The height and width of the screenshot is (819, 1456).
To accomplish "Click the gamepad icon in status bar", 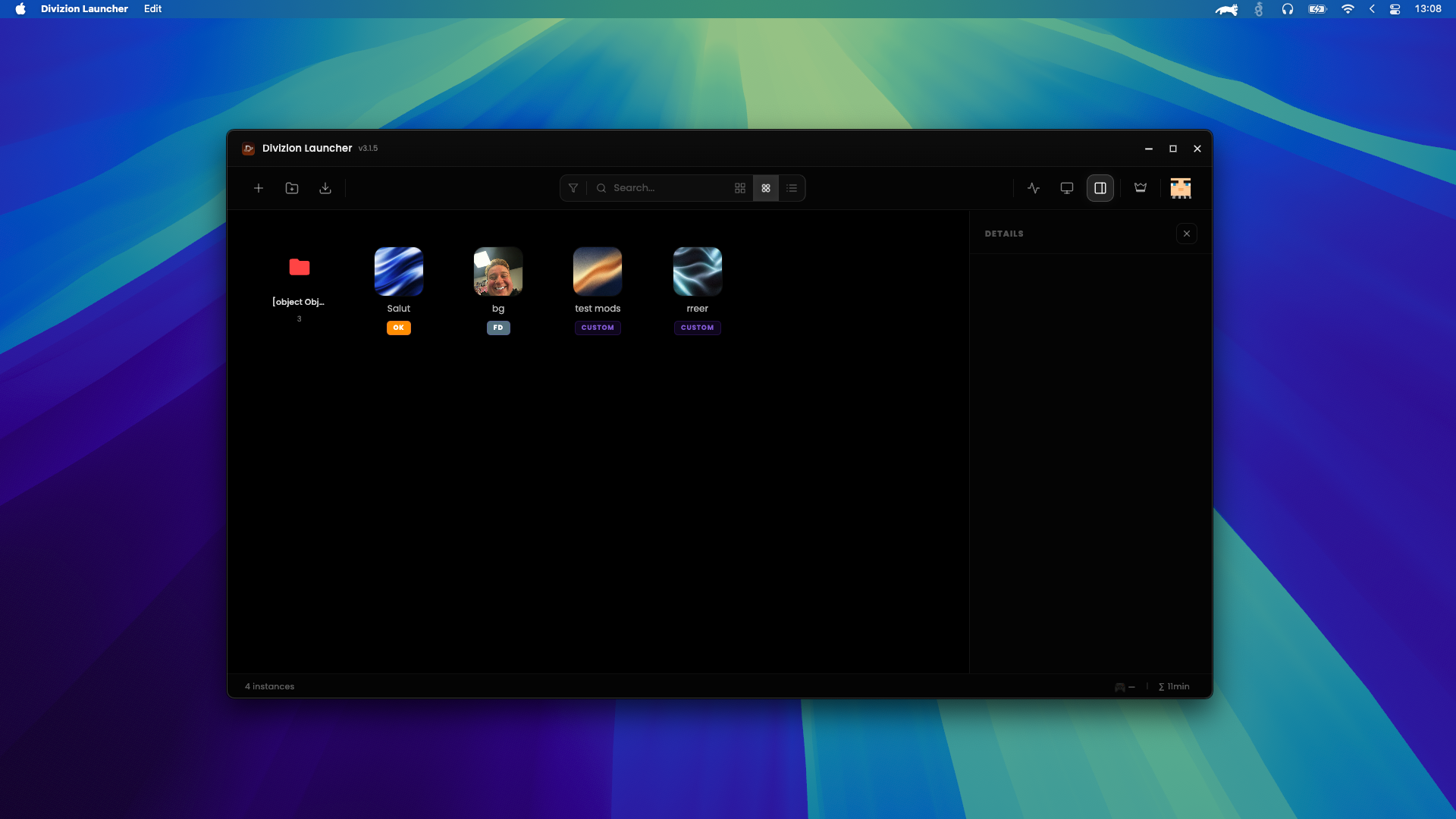I will (1120, 687).
